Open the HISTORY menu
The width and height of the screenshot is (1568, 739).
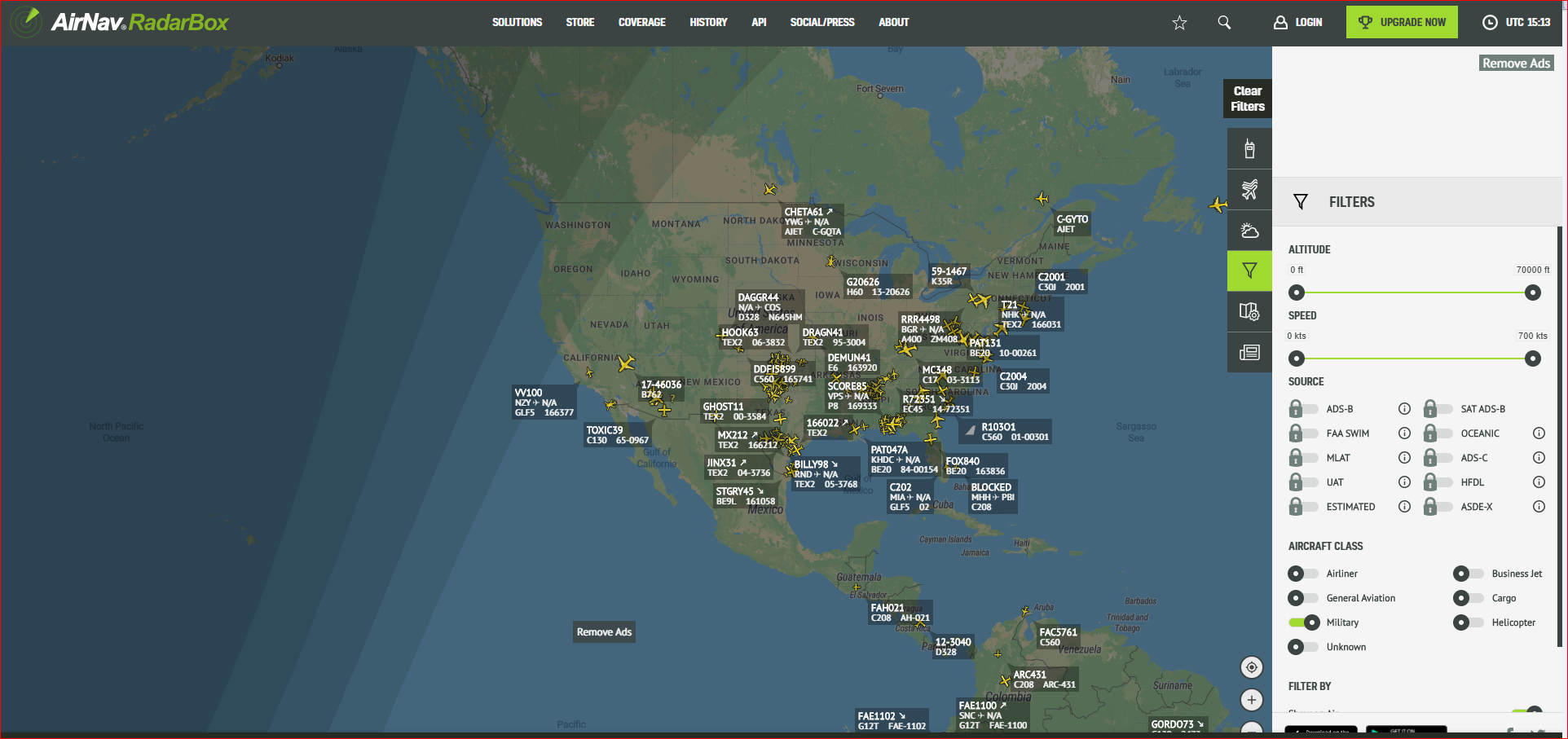click(708, 23)
